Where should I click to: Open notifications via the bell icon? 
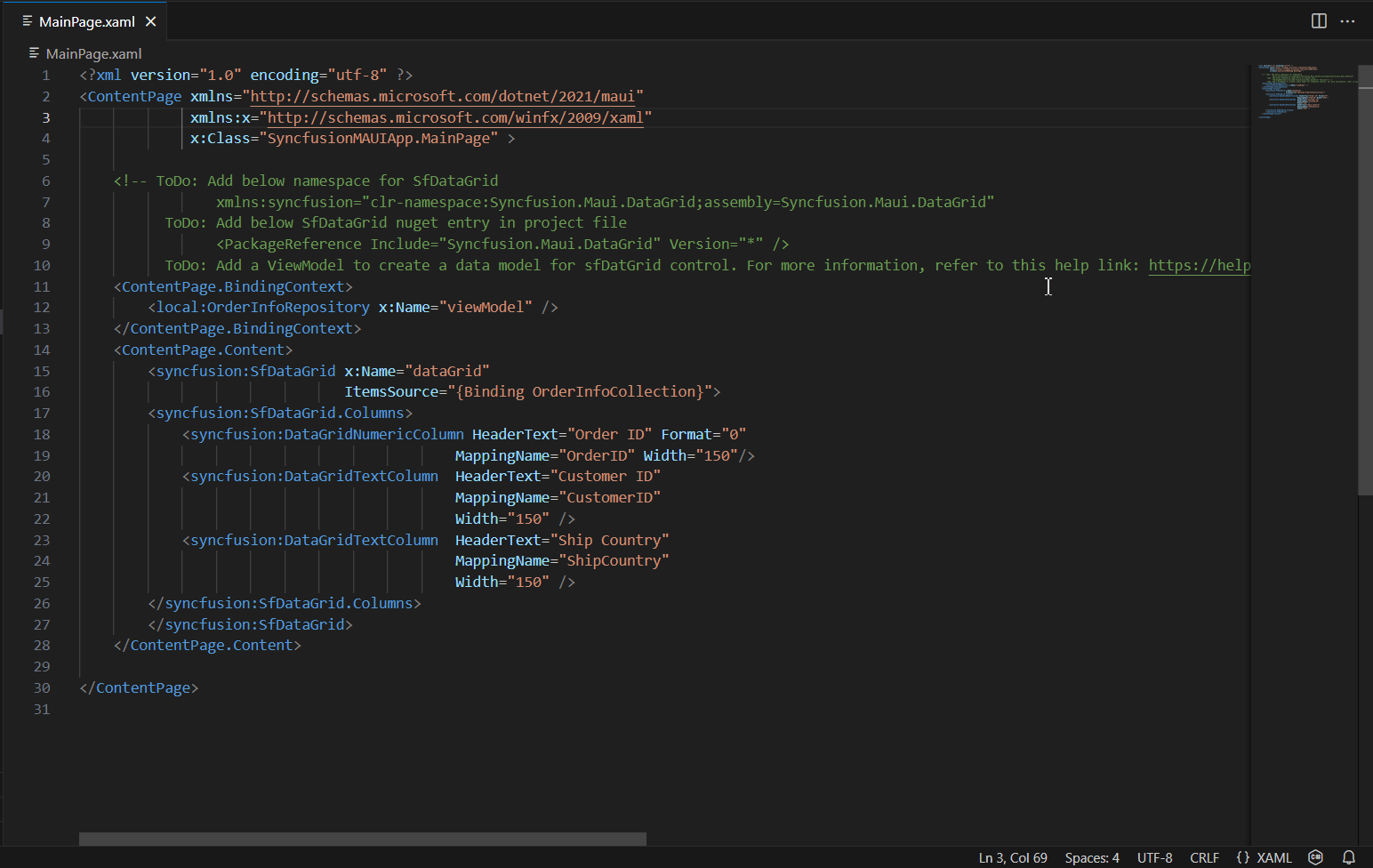tap(1348, 857)
